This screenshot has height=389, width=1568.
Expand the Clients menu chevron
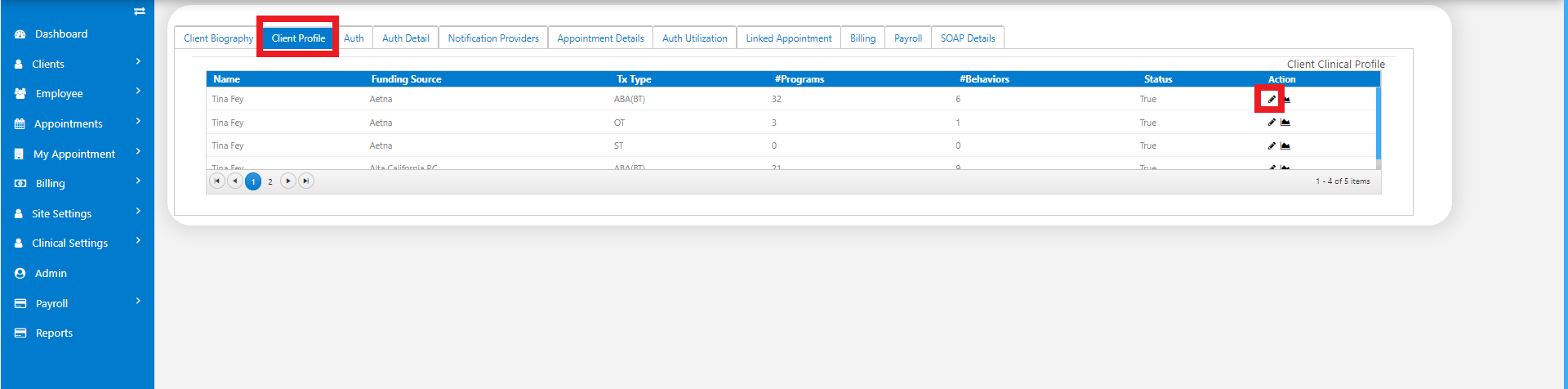(138, 62)
